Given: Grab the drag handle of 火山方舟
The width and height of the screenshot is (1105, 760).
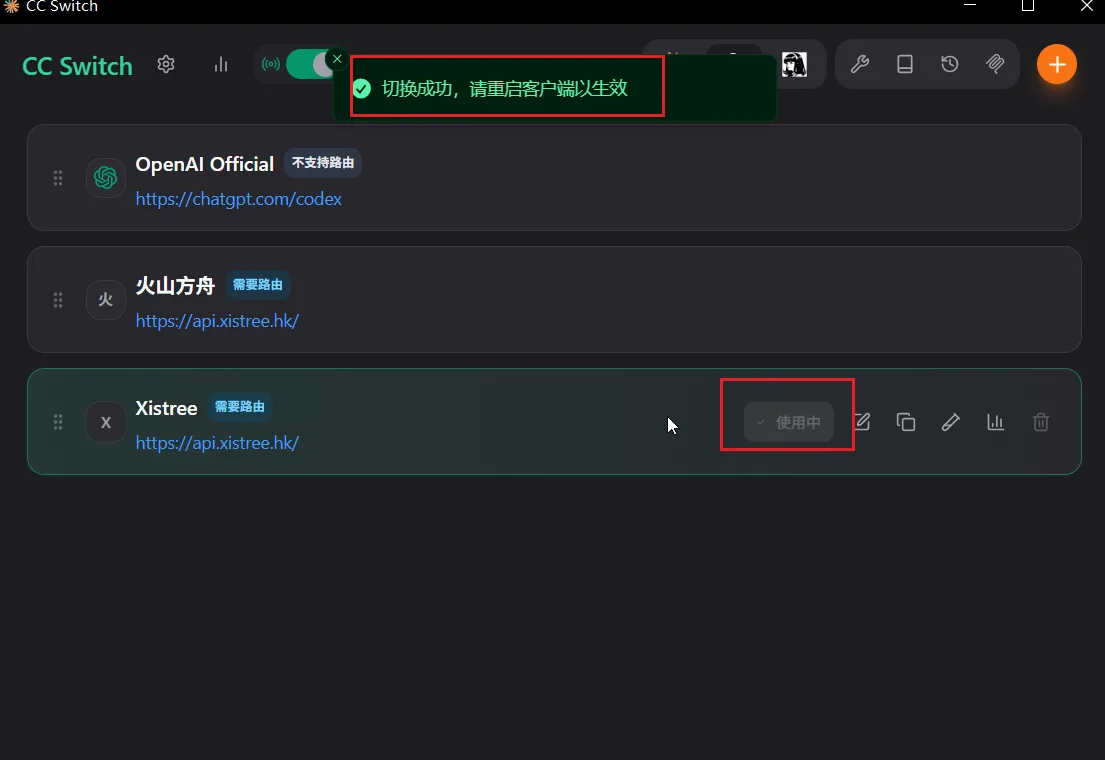Looking at the screenshot, I should tap(58, 300).
